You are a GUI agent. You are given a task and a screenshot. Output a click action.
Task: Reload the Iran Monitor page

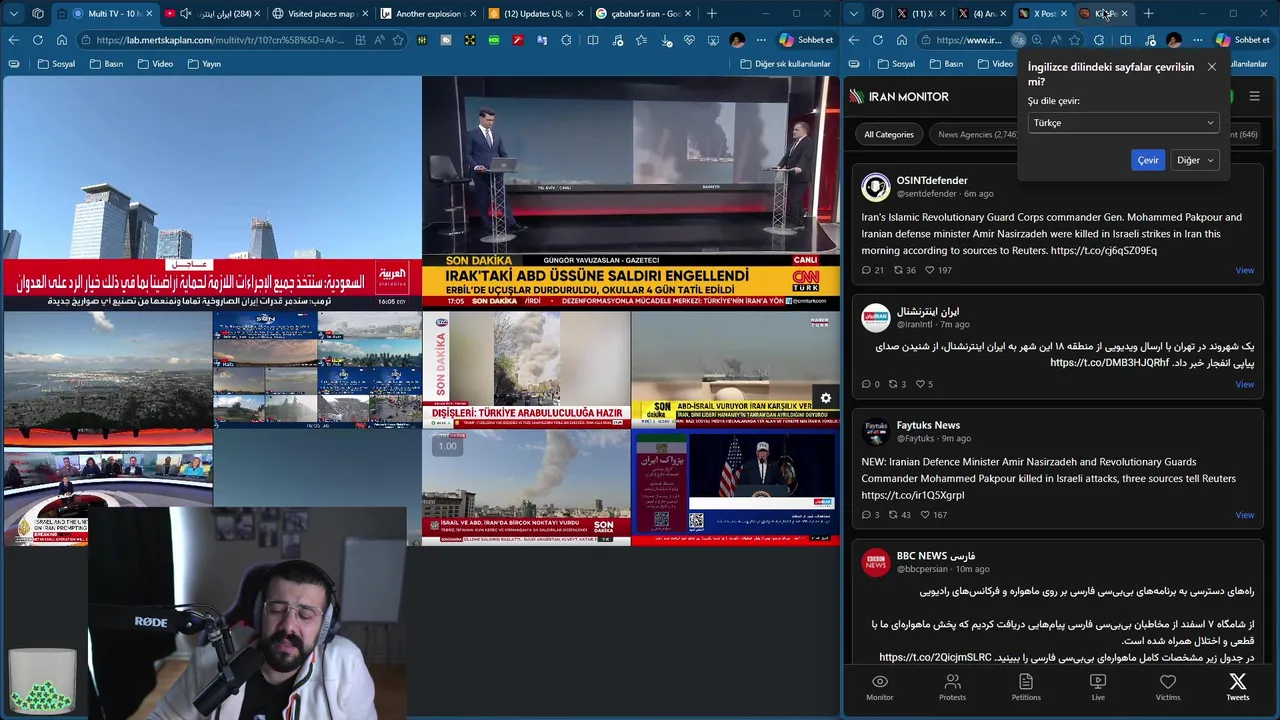877,40
